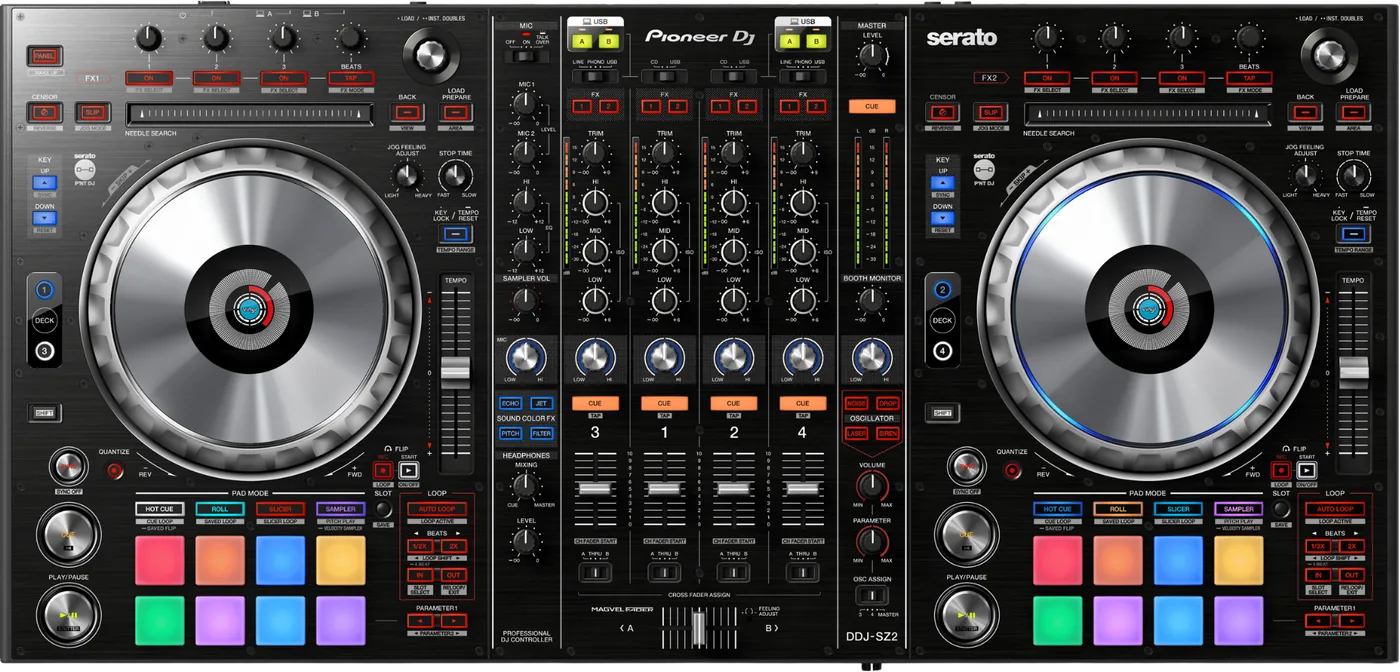The width and height of the screenshot is (1400, 672).
Task: Raise key with right deck KEY UP
Action: 943,183
